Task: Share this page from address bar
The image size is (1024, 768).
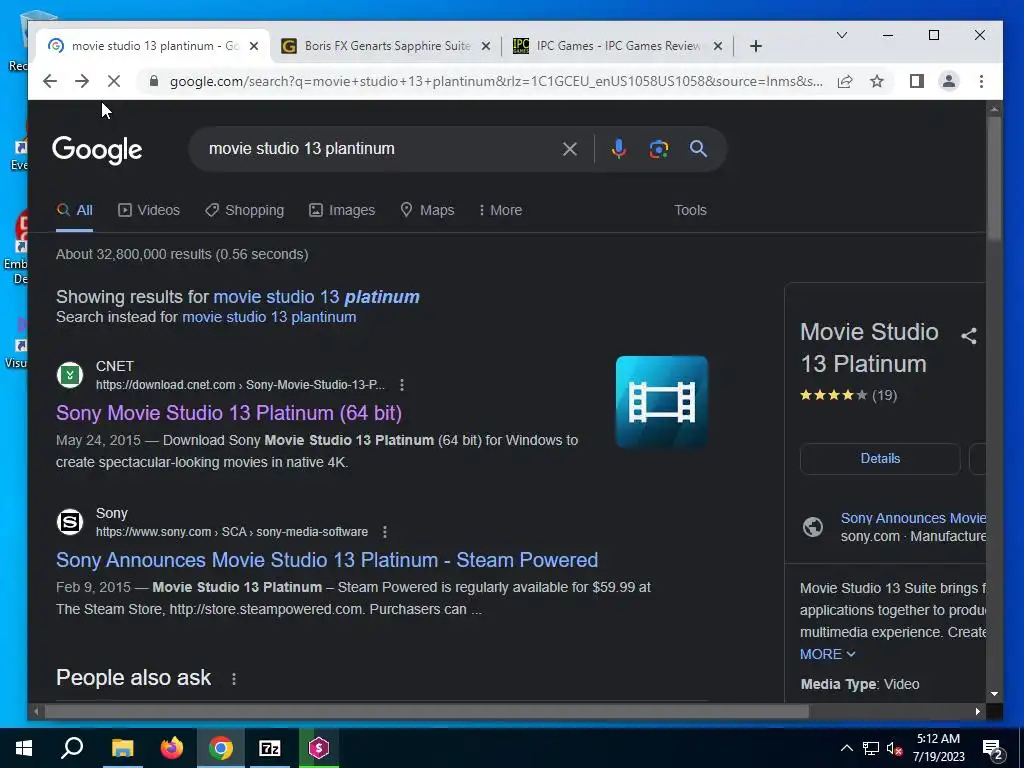Action: coord(845,81)
